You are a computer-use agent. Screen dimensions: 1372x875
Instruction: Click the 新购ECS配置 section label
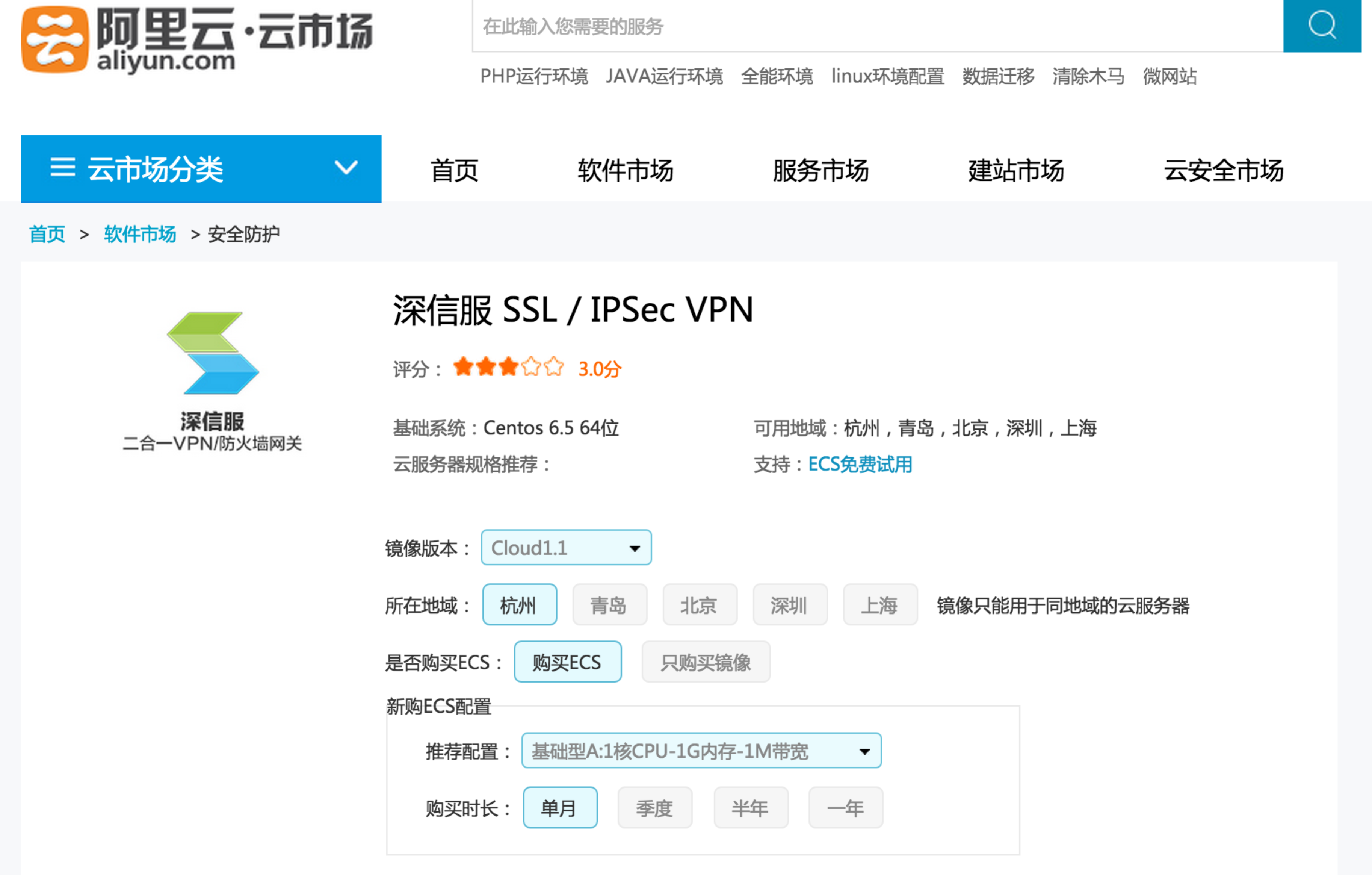[x=439, y=706]
